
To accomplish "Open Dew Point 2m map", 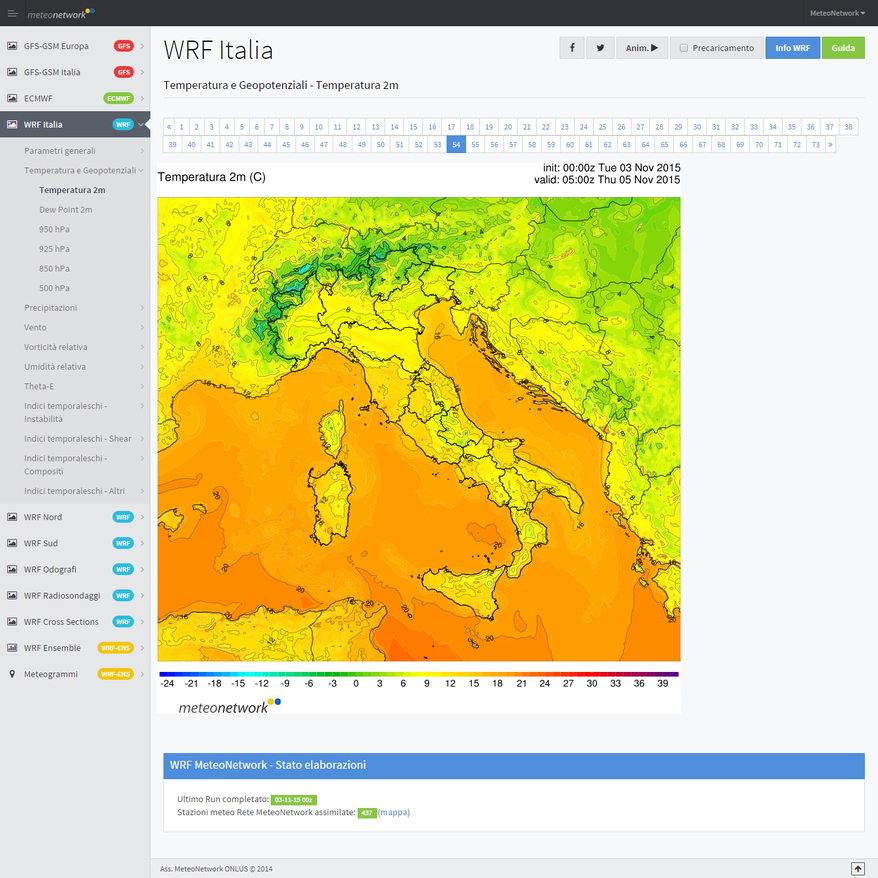I will pyautogui.click(x=66, y=209).
